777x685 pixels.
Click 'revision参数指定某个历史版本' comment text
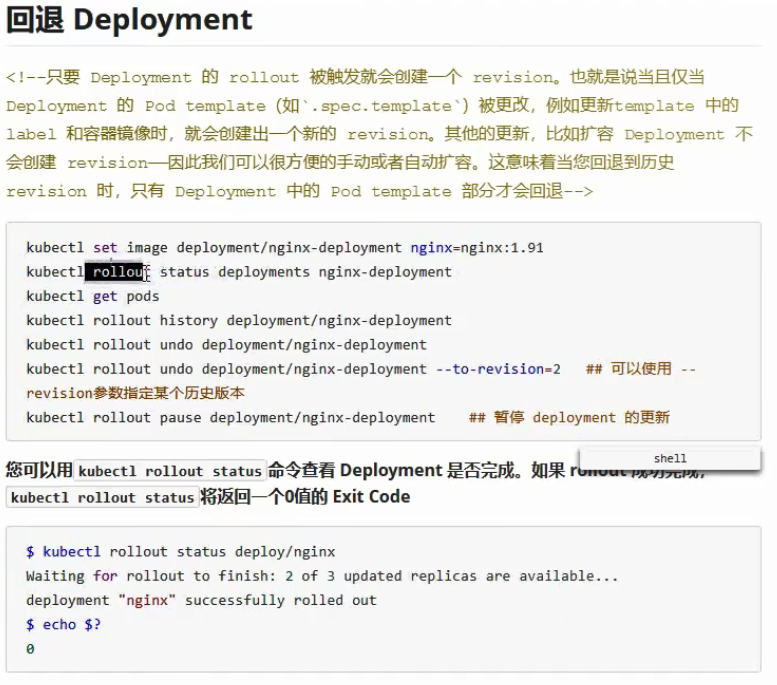click(135, 393)
